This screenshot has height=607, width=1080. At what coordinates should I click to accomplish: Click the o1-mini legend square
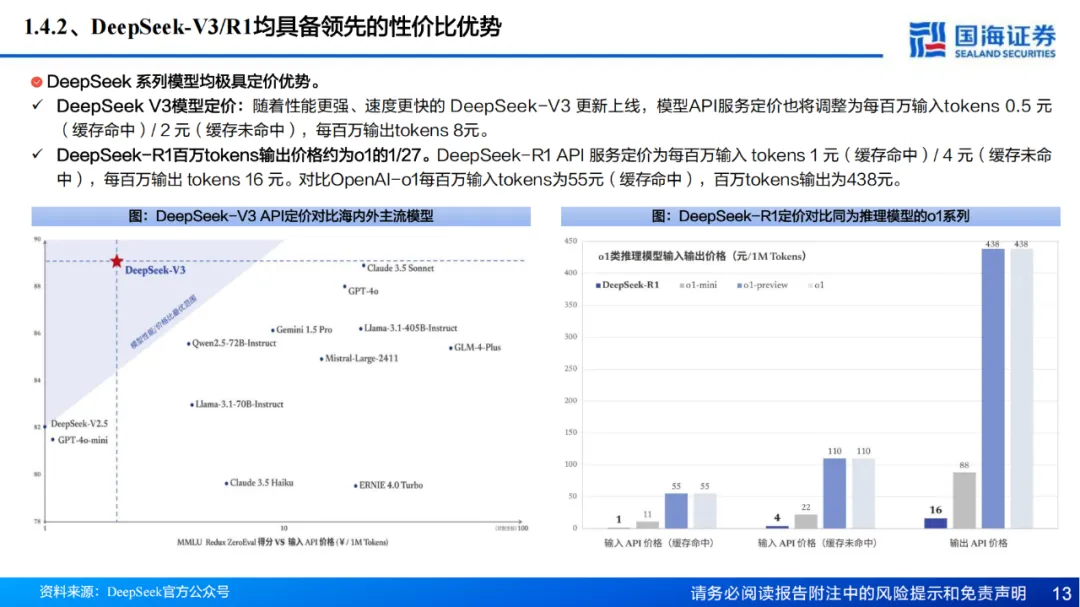pos(682,285)
